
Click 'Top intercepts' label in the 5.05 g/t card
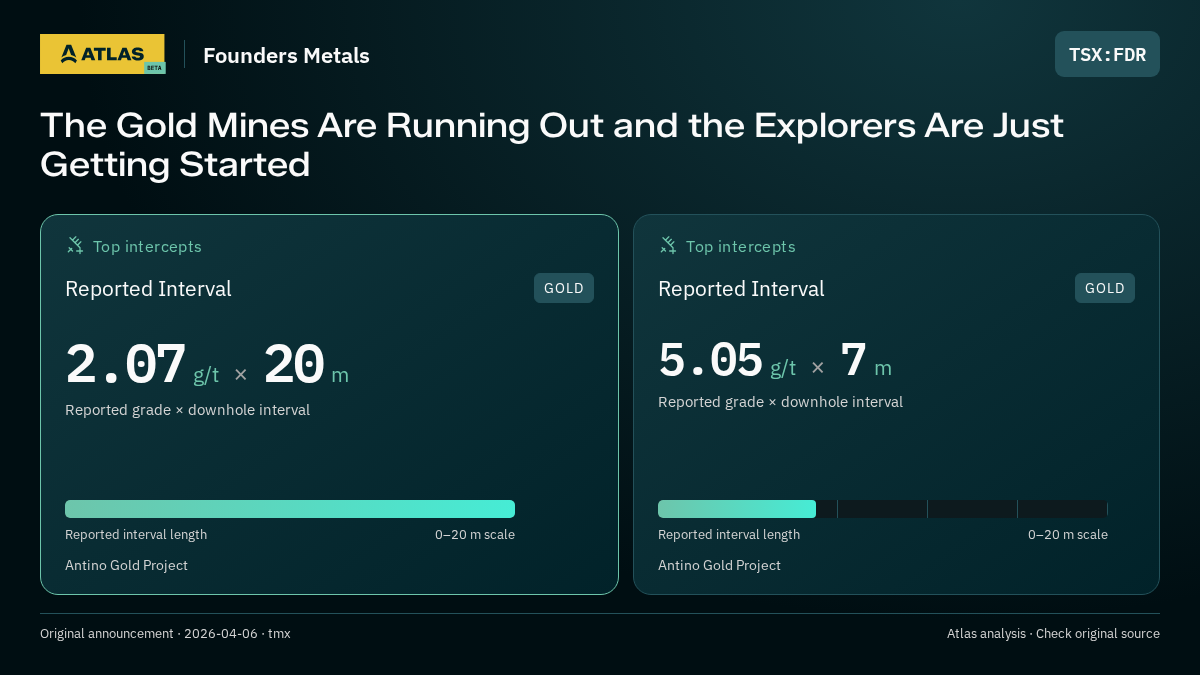pos(740,246)
